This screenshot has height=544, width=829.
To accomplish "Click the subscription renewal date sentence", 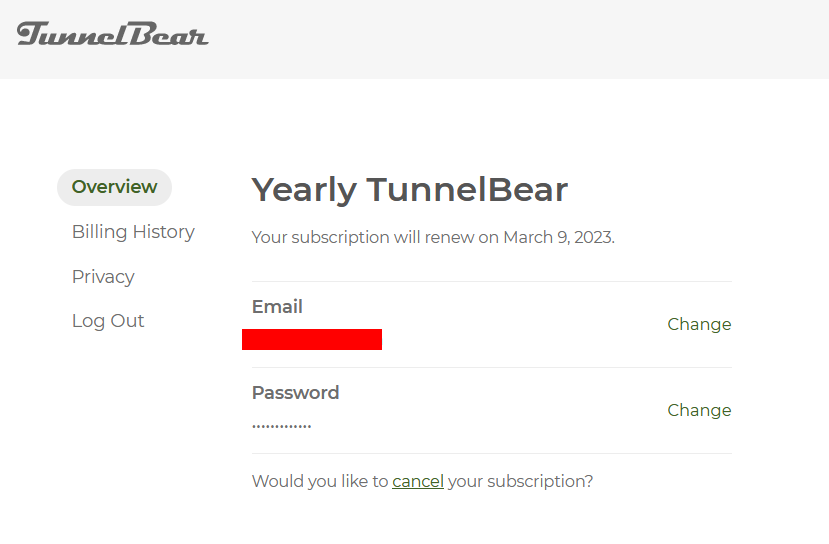I will coord(433,237).
